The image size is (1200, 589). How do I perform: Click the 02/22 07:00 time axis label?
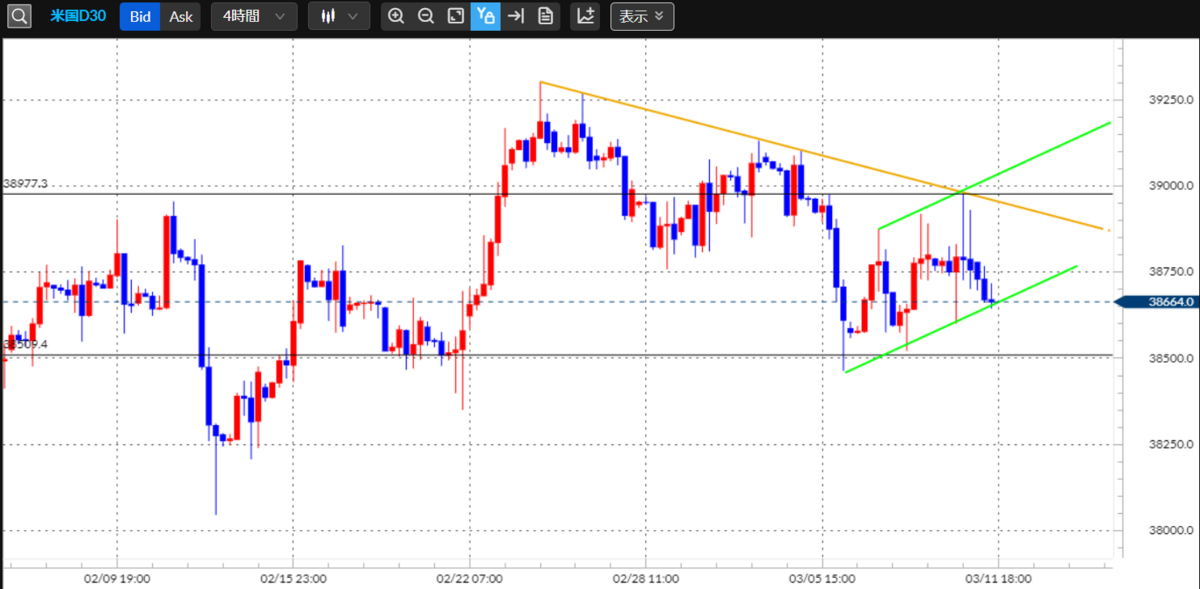[468, 578]
